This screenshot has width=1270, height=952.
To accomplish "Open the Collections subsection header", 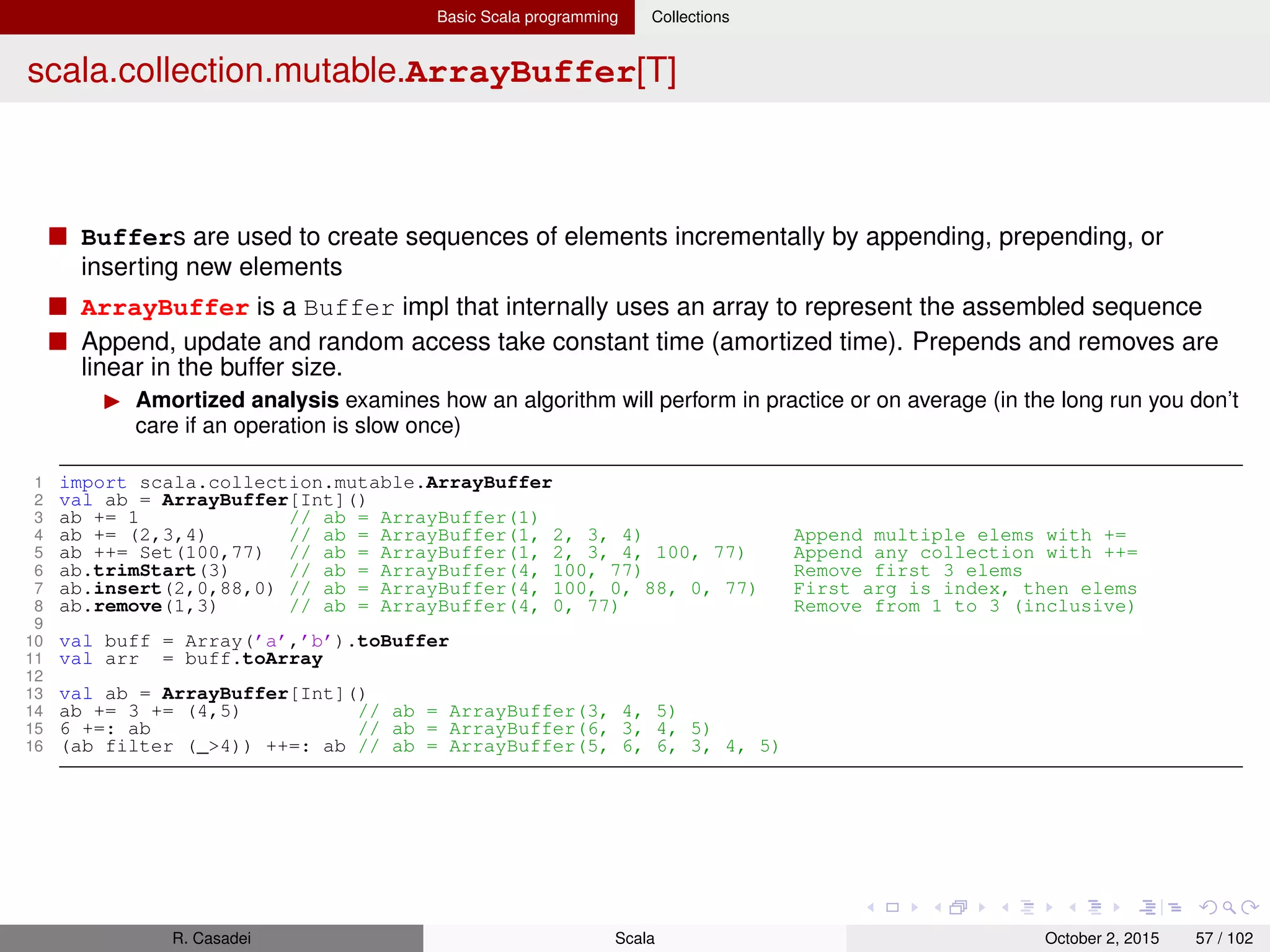I will (x=690, y=17).
